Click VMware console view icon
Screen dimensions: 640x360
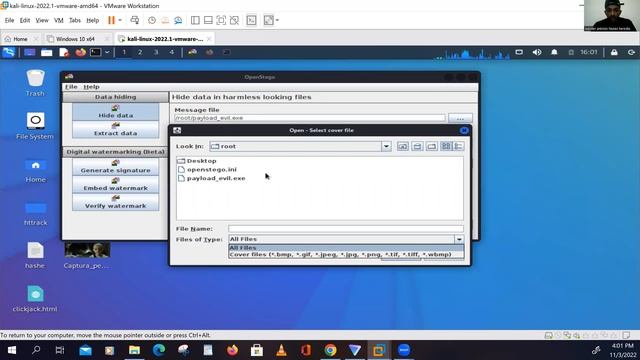tap(251, 20)
